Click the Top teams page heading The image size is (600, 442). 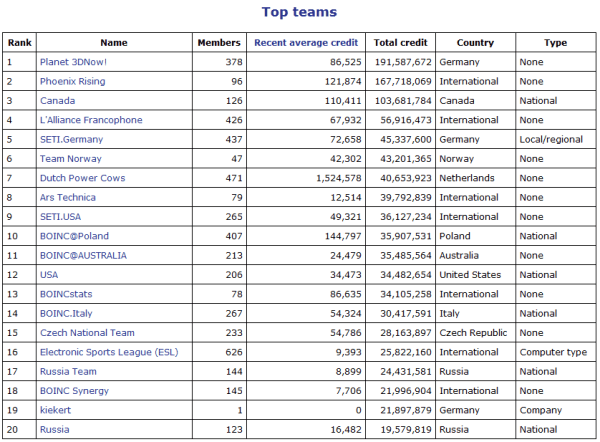(x=299, y=12)
